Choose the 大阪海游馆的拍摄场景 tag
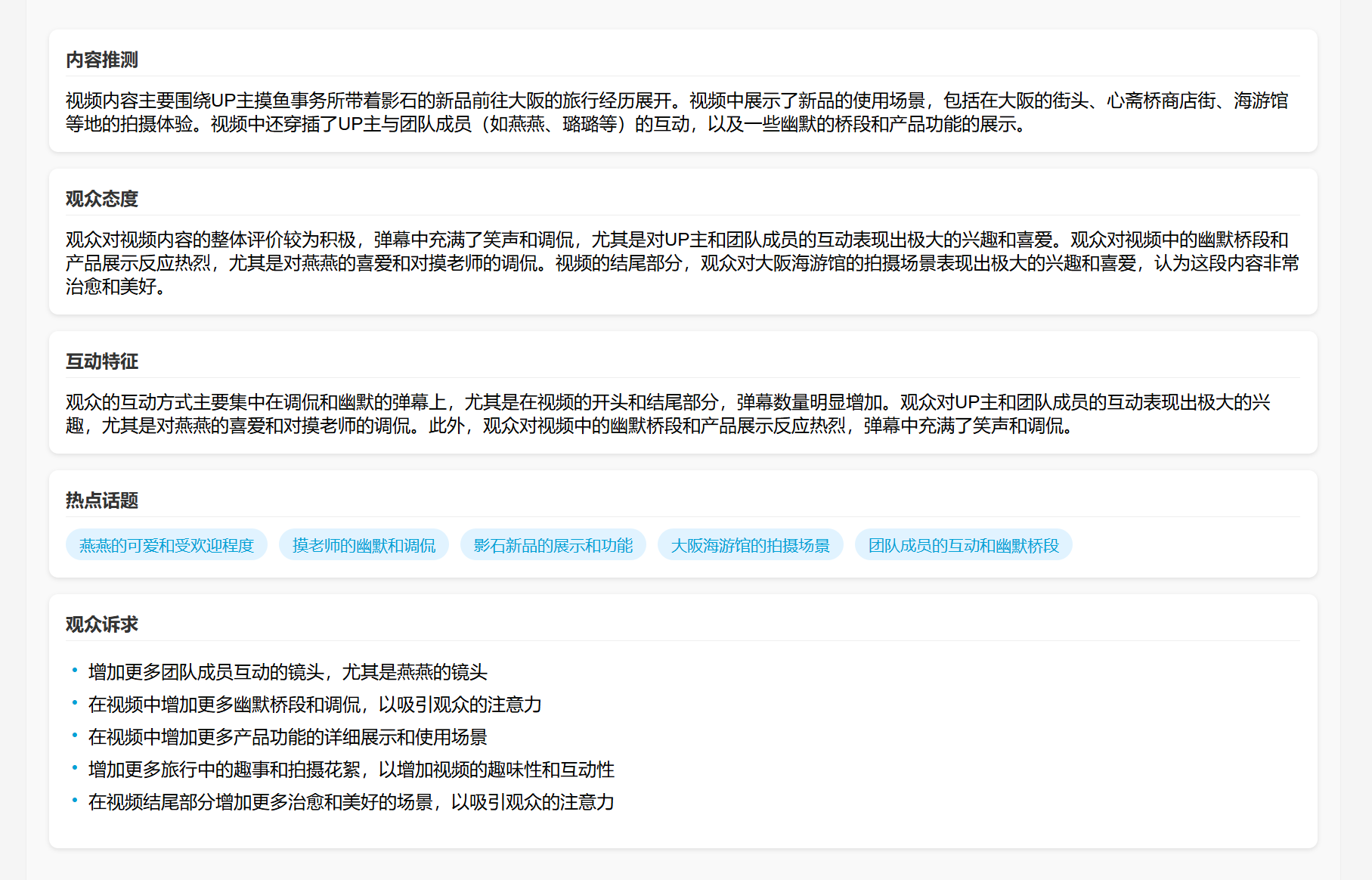This screenshot has height=880, width=1372. [750, 545]
